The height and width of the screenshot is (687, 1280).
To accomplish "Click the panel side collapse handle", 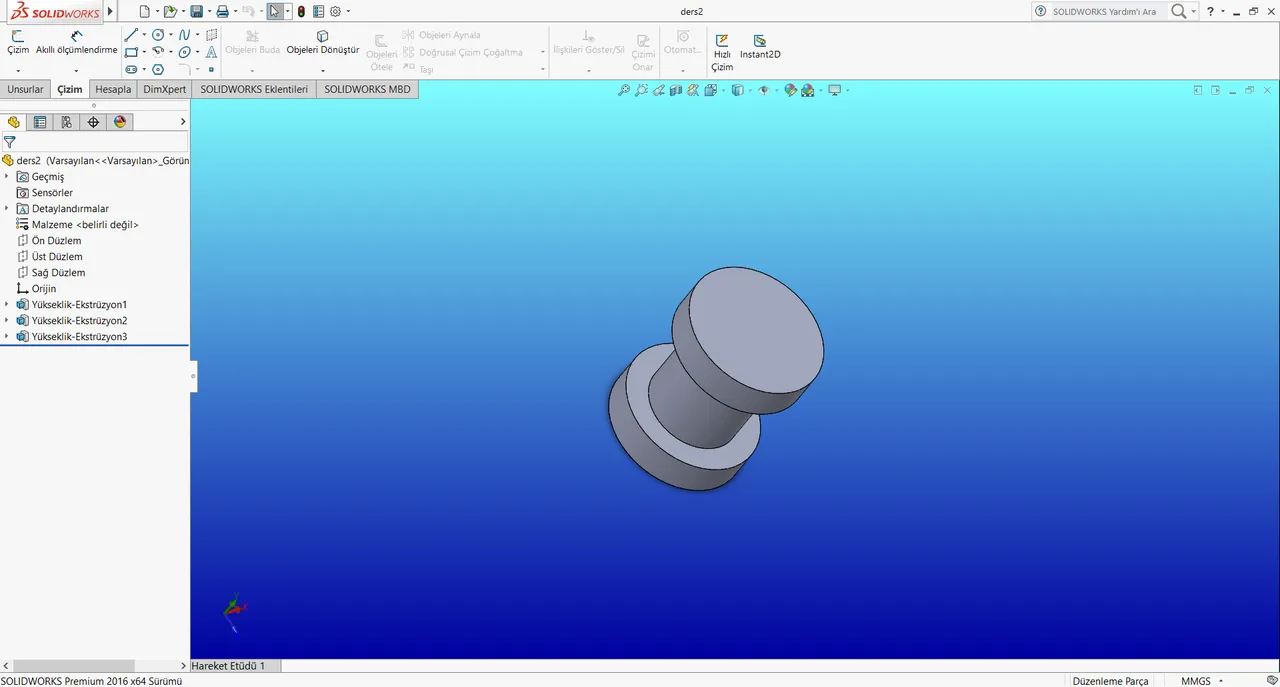I will 194,376.
